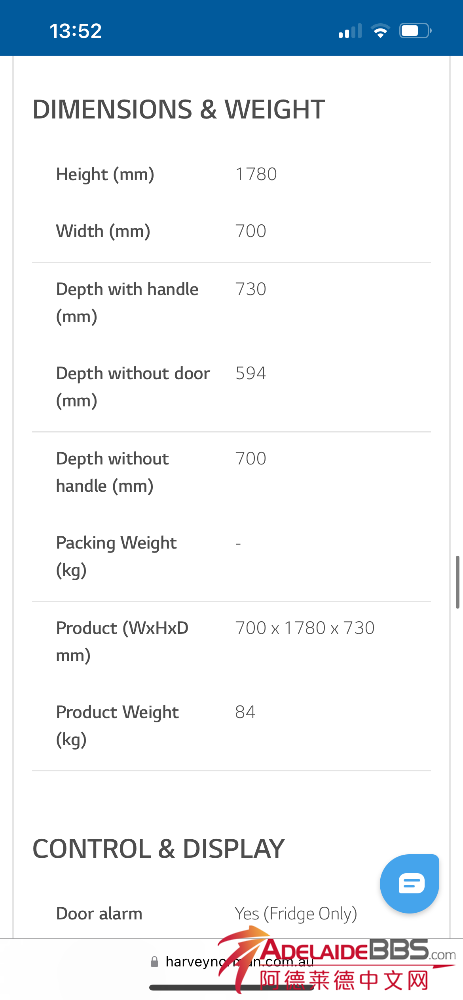Tap the cellular signal bars icon

349,31
